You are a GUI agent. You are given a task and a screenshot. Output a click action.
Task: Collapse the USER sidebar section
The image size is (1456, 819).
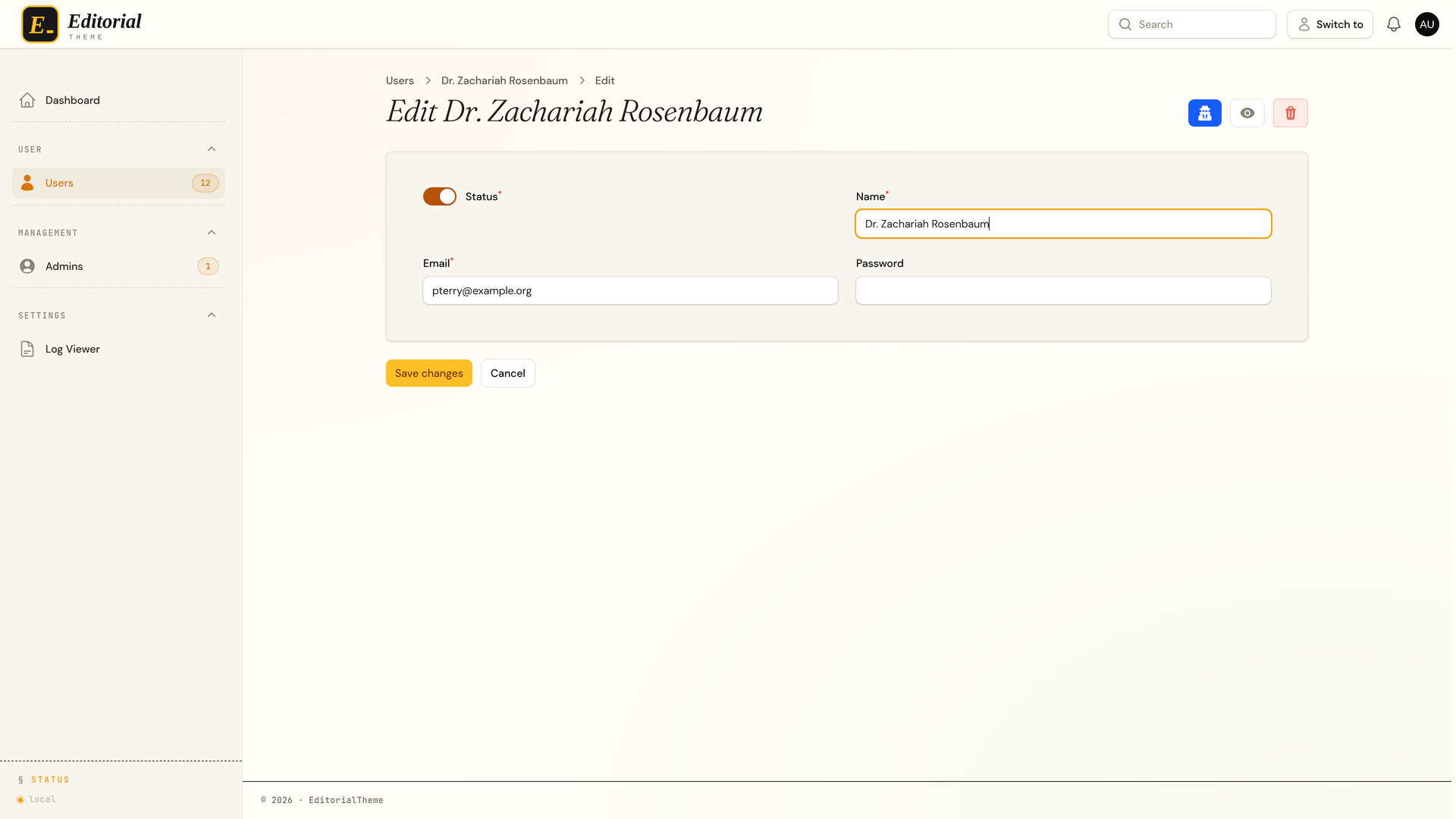click(x=212, y=149)
